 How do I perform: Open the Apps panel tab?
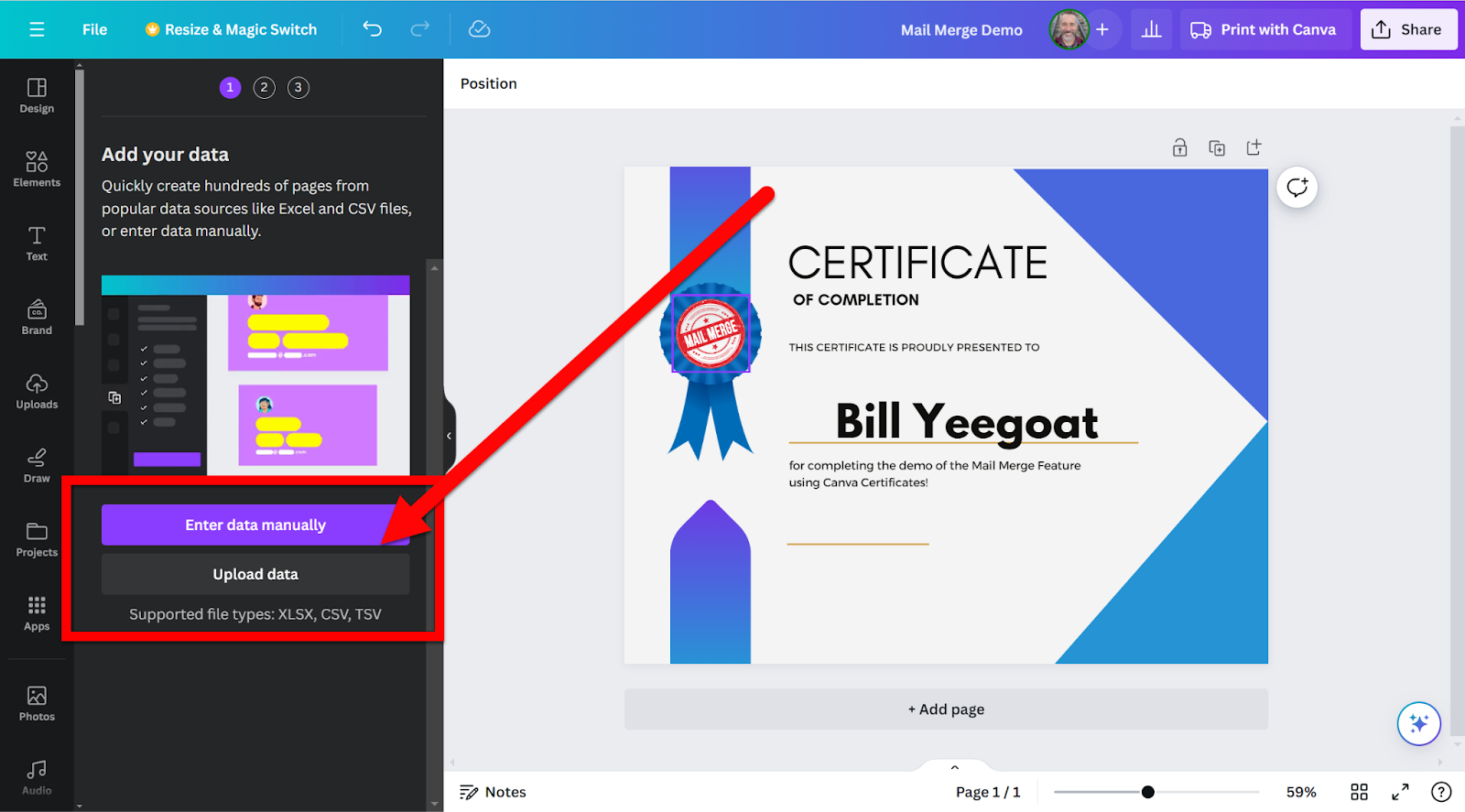tap(37, 614)
